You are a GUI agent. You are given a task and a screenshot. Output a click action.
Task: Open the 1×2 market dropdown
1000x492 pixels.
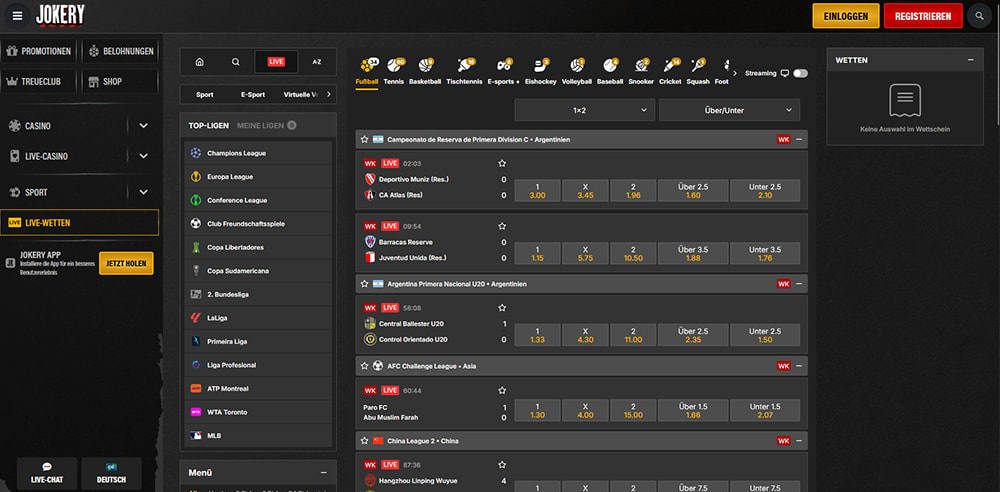[x=585, y=110]
